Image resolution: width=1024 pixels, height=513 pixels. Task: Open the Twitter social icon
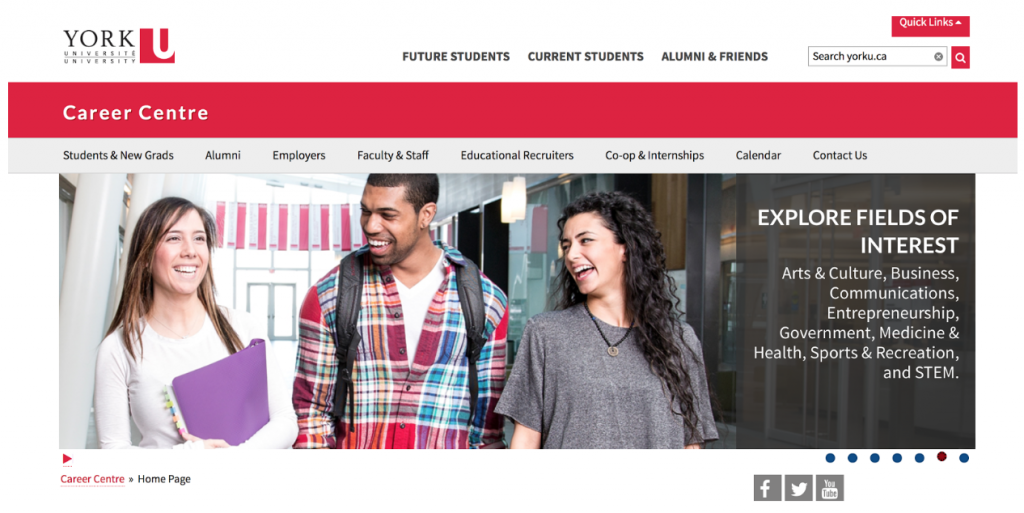(x=799, y=488)
